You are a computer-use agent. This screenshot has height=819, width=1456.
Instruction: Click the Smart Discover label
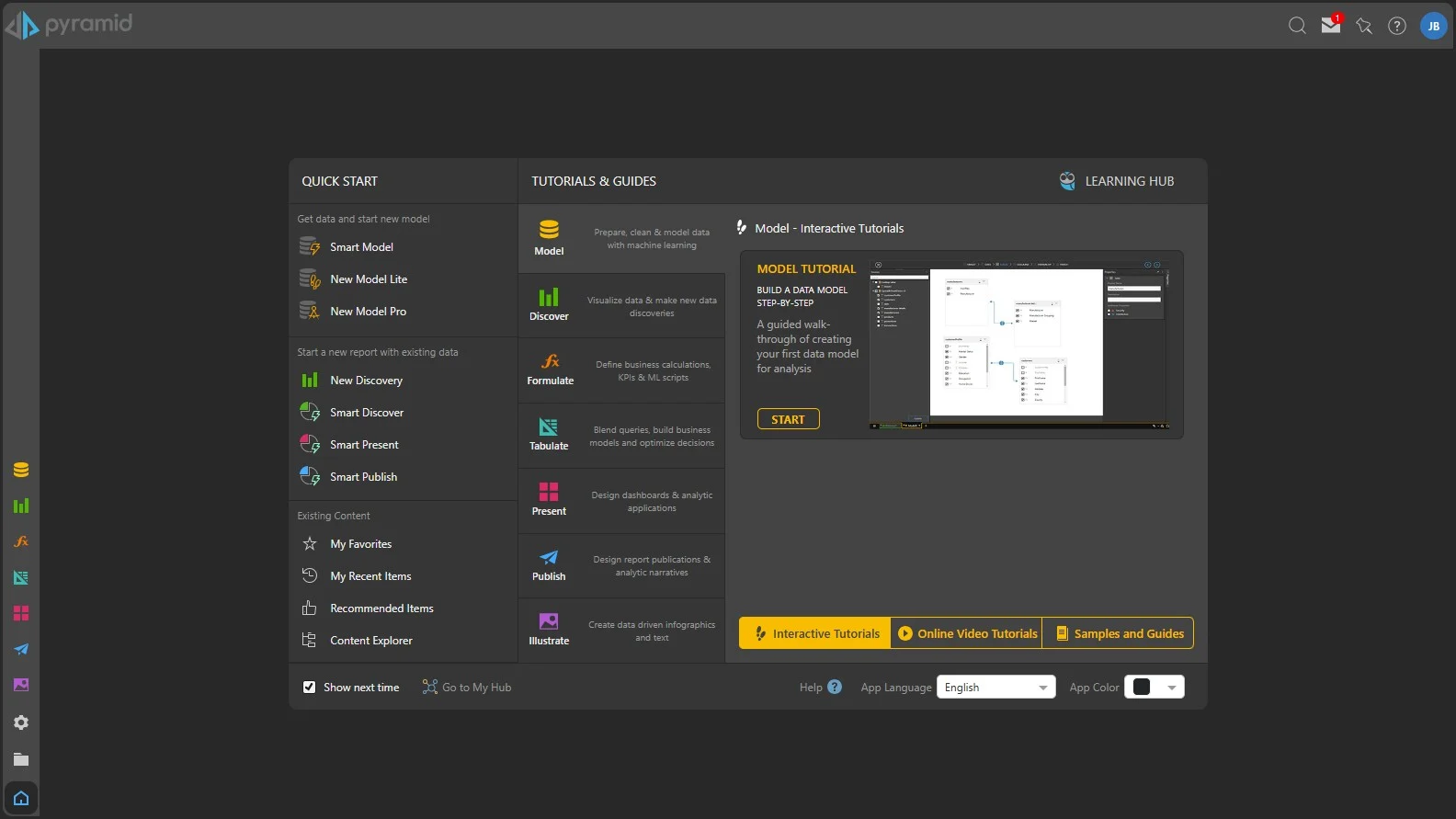367,412
